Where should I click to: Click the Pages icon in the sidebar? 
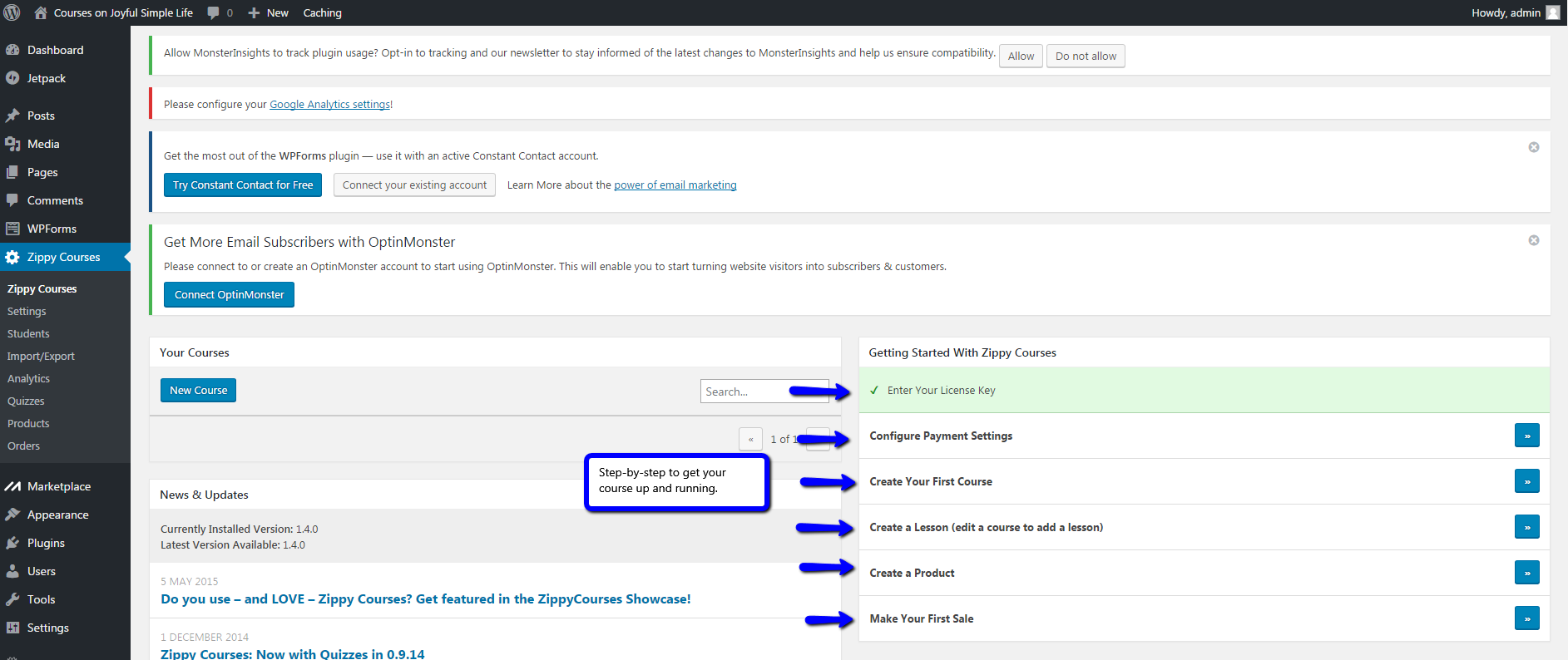[x=12, y=172]
